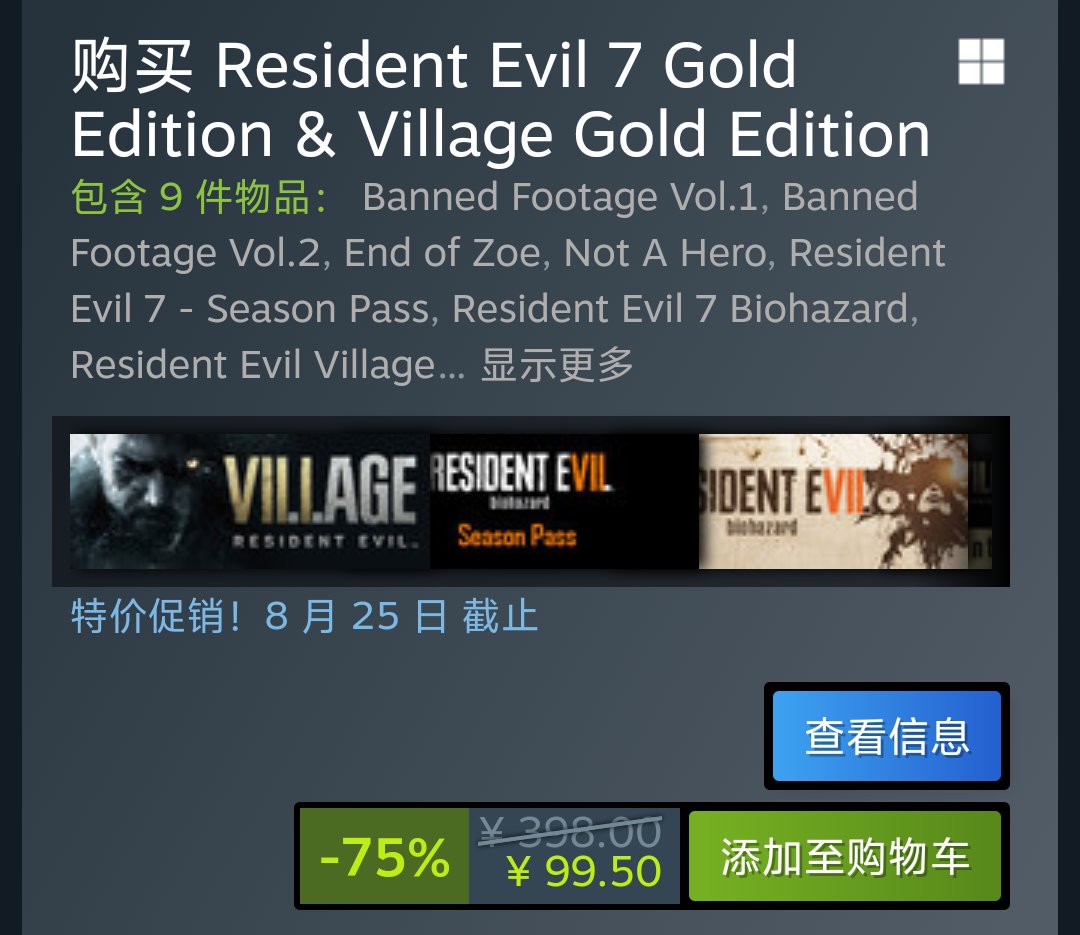Click the ¥ 99.50 sale price

[x=584, y=872]
